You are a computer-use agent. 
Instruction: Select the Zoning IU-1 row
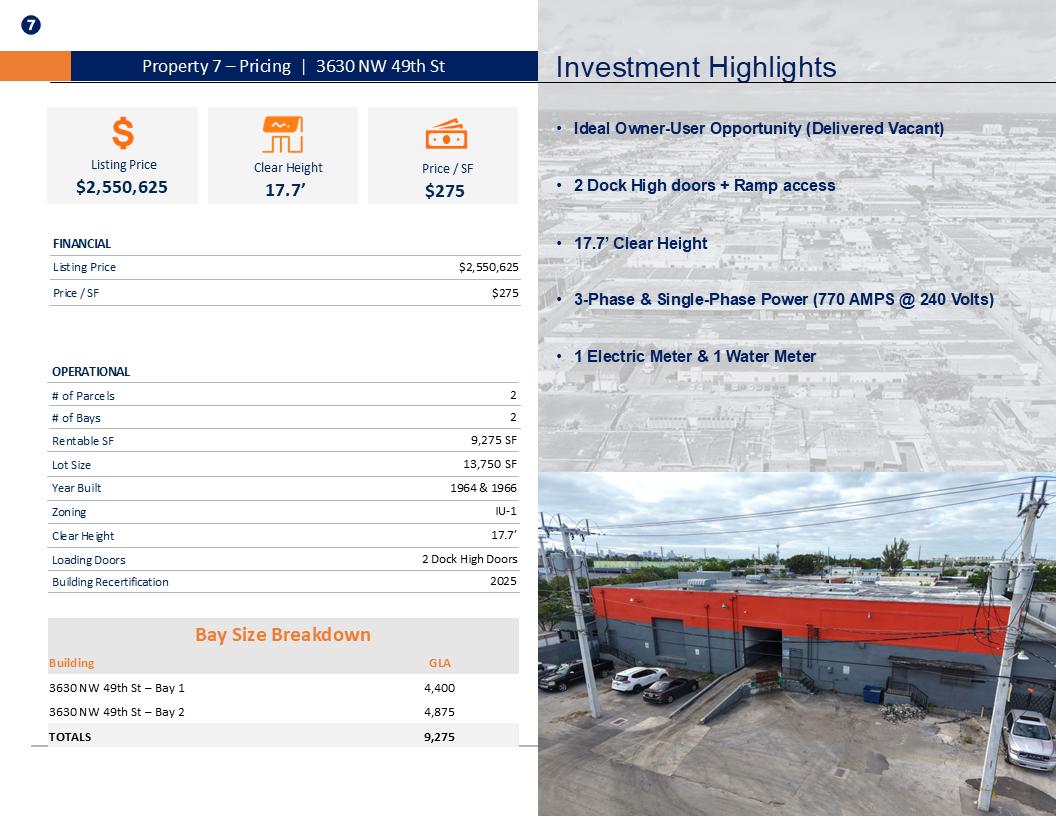point(284,512)
